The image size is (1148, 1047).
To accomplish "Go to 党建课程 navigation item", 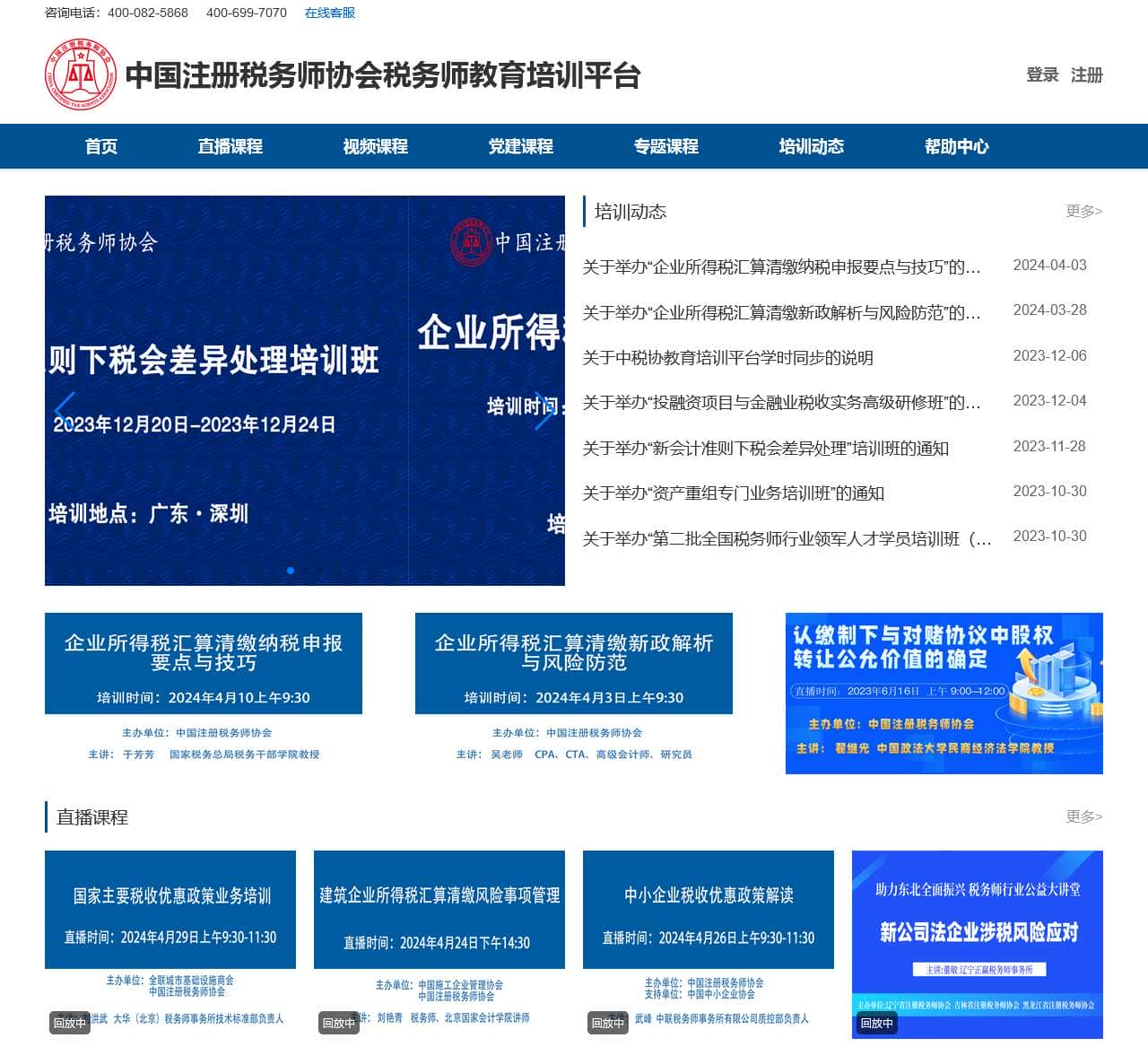I will pos(521,146).
